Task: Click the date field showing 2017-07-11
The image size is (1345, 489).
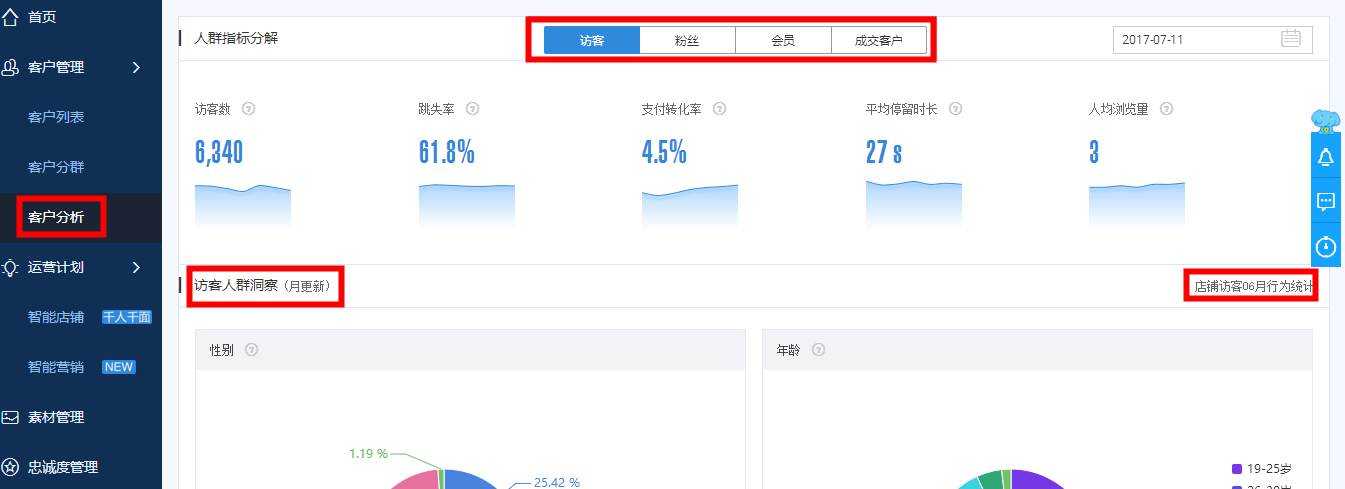Action: point(1212,39)
